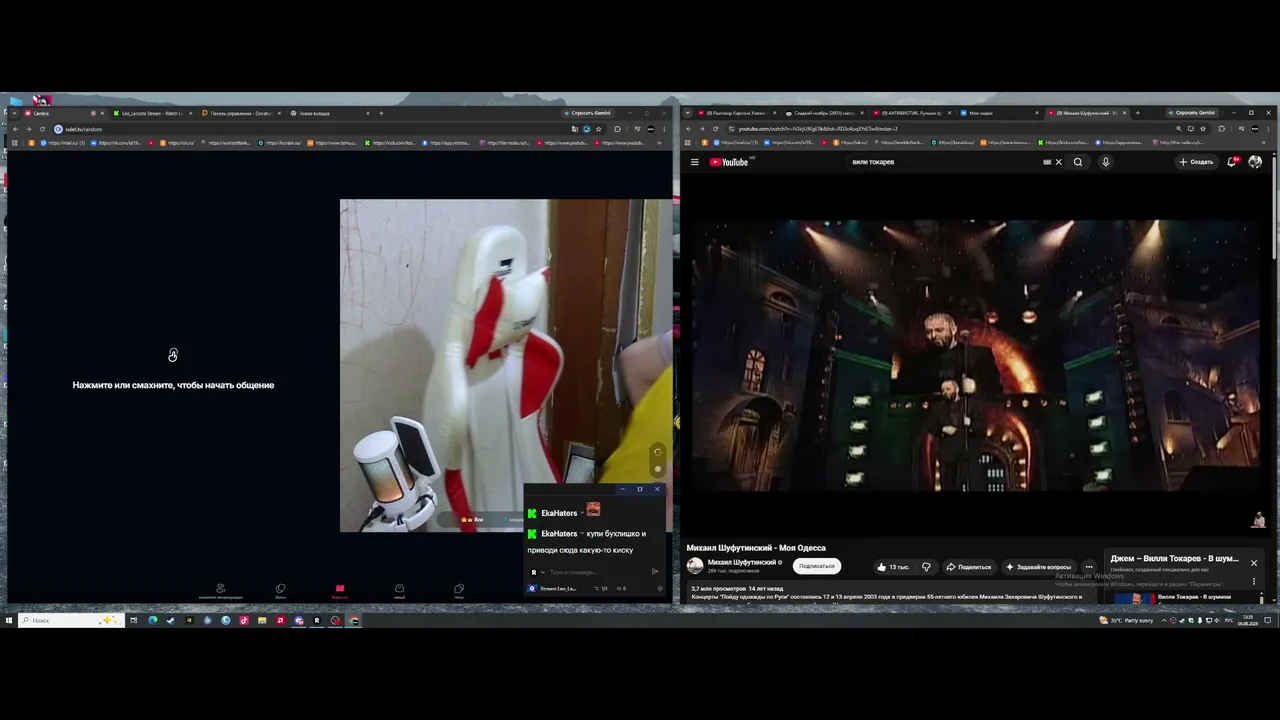The image size is (1280, 720).
Task: Open extensions in the YouTube browser window
Action: tap(1221, 129)
